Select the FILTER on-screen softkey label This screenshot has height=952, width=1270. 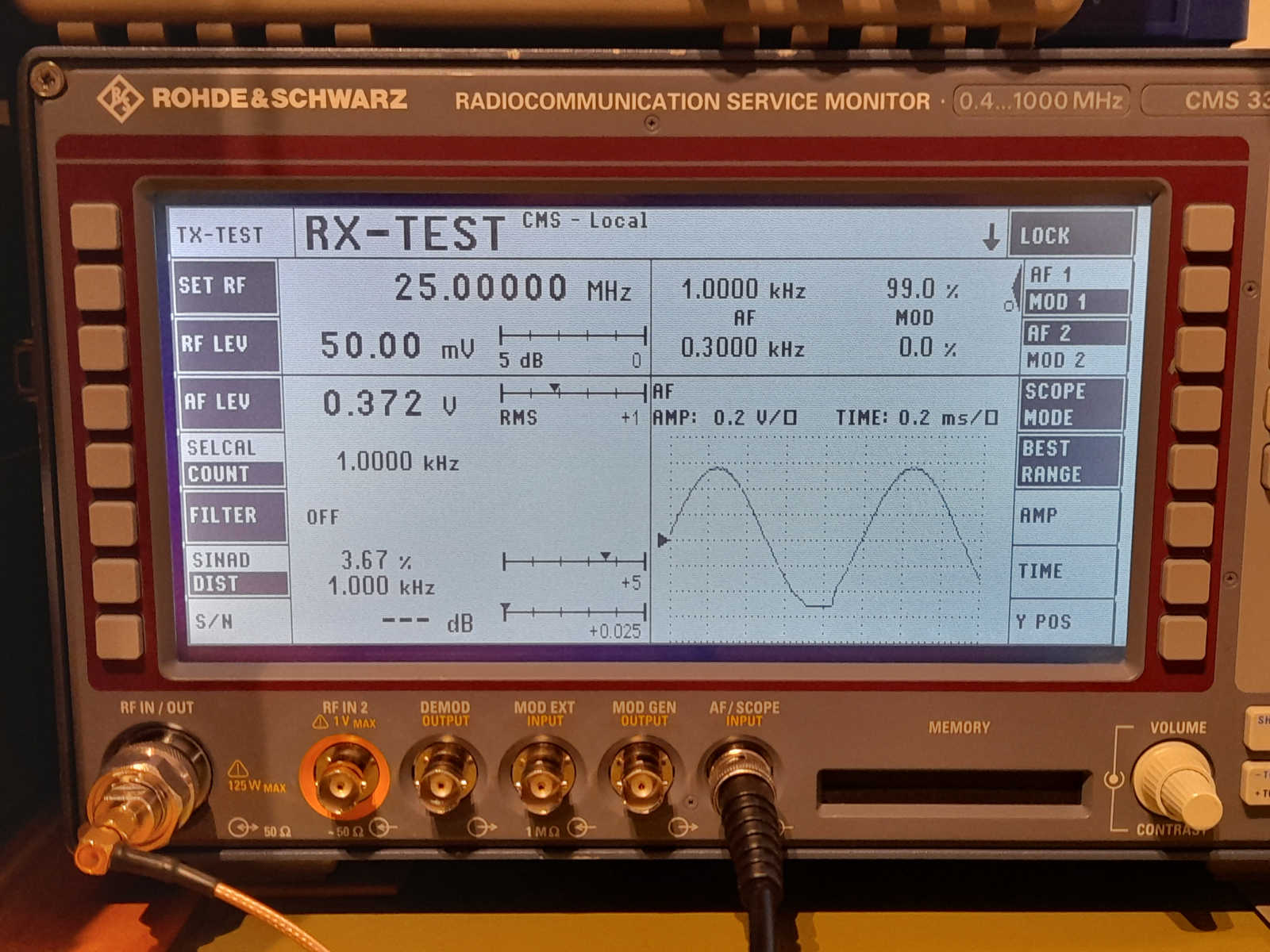coord(235,516)
